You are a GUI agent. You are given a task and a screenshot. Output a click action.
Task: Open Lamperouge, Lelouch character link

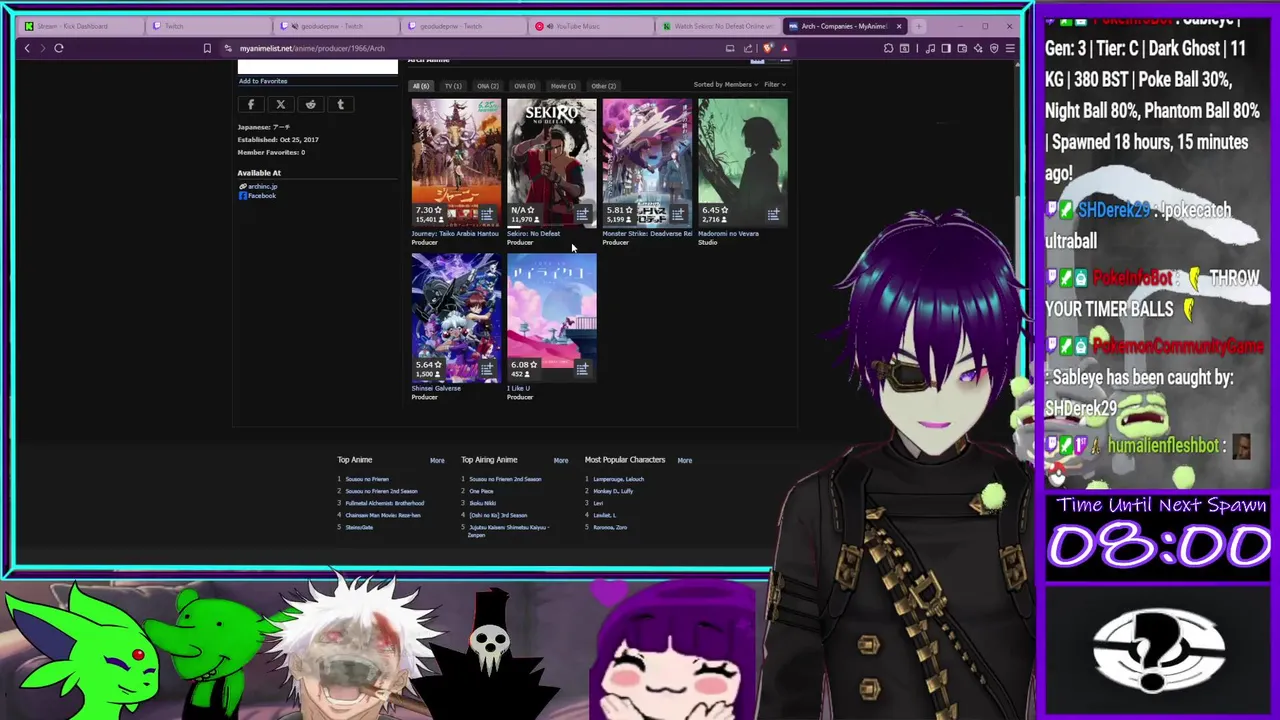(x=618, y=479)
